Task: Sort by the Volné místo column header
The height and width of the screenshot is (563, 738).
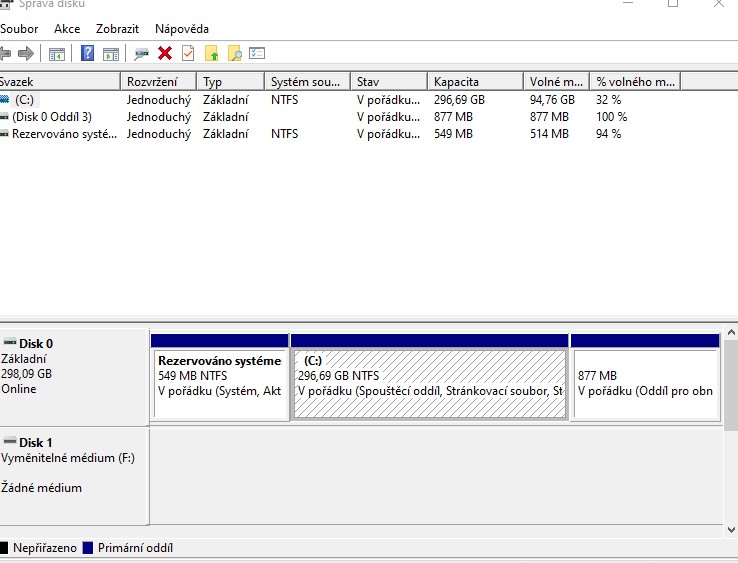Action: coord(556,81)
